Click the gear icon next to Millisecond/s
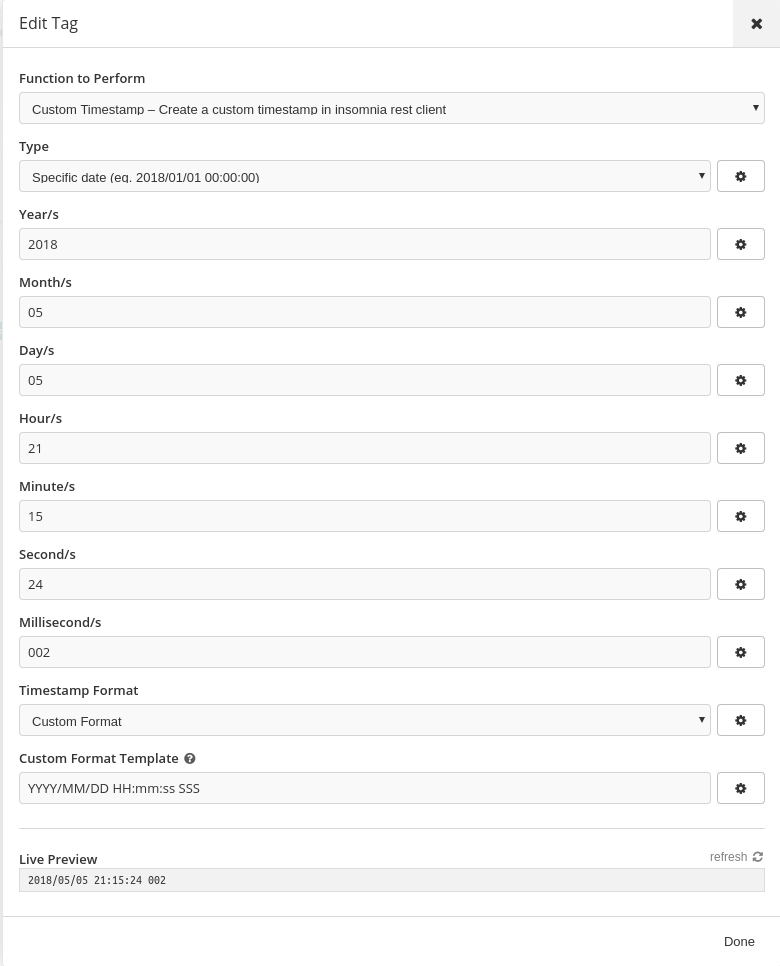 [741, 652]
